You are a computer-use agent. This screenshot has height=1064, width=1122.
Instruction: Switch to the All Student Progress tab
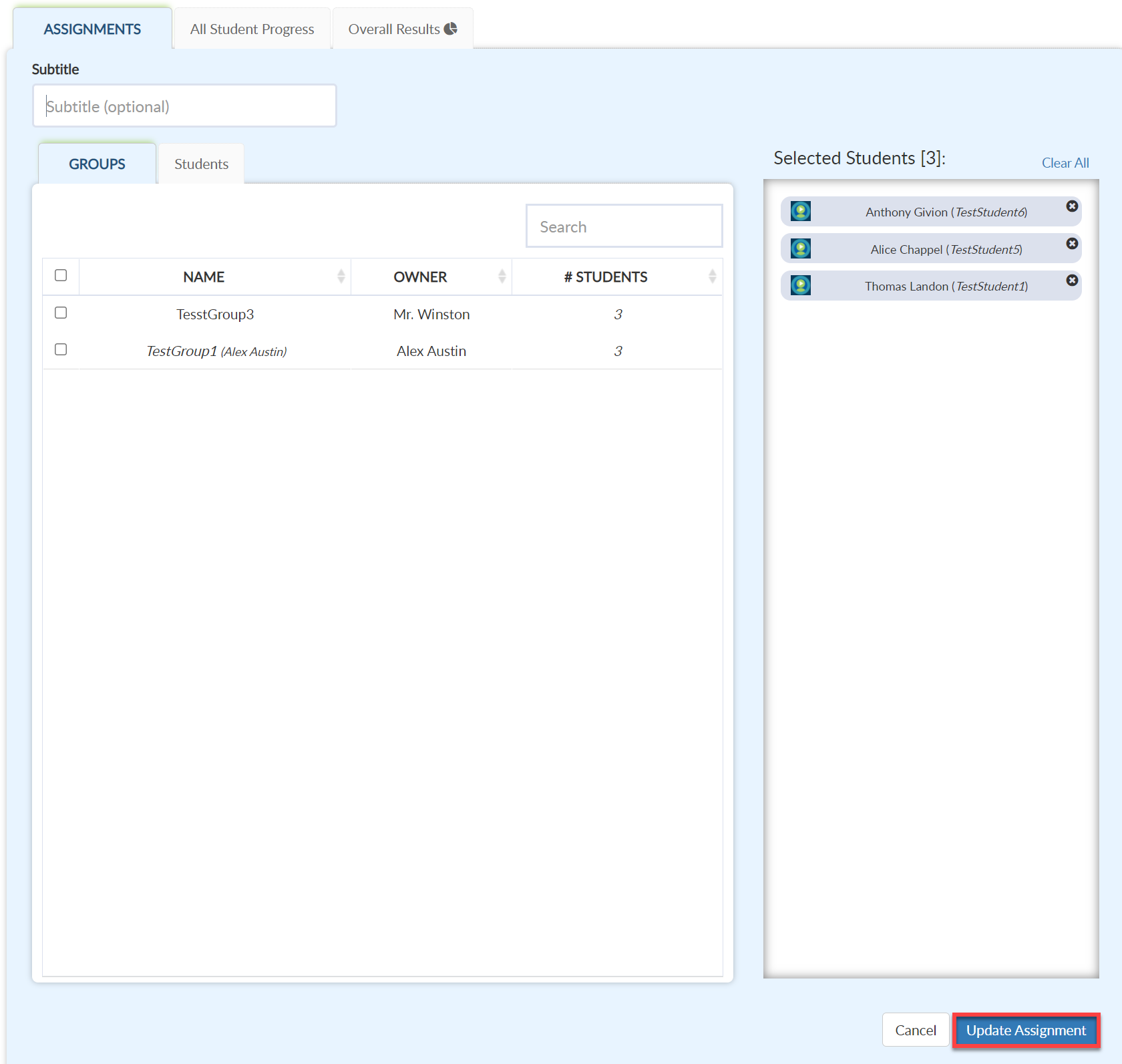(x=252, y=29)
